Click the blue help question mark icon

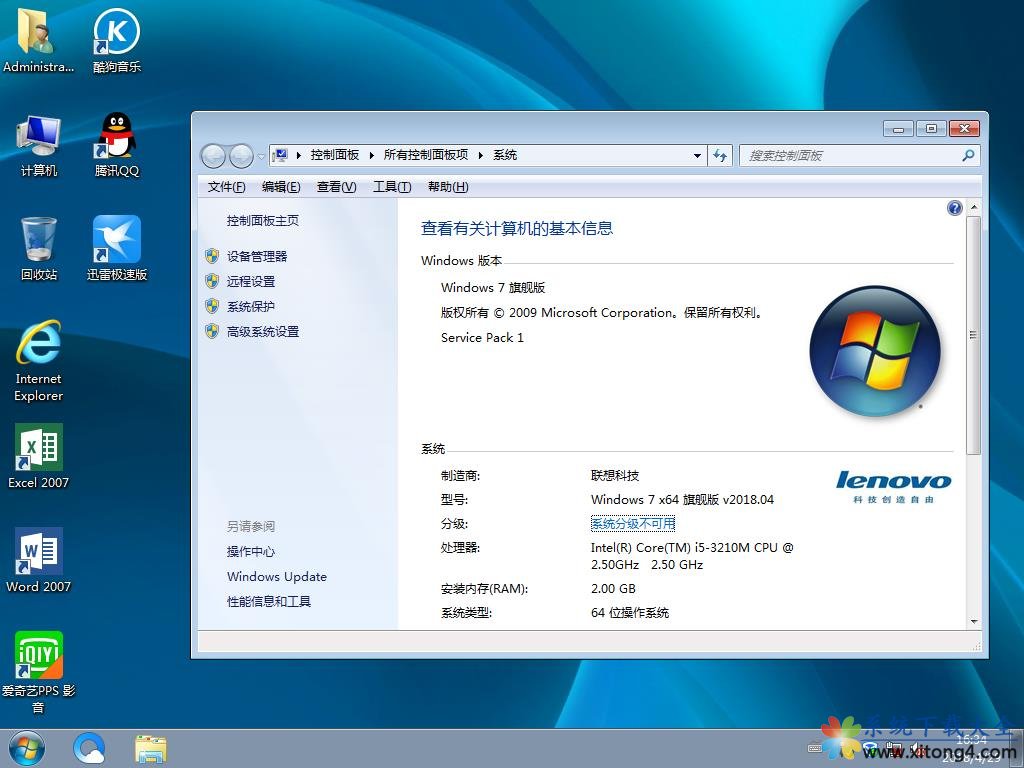tap(954, 208)
